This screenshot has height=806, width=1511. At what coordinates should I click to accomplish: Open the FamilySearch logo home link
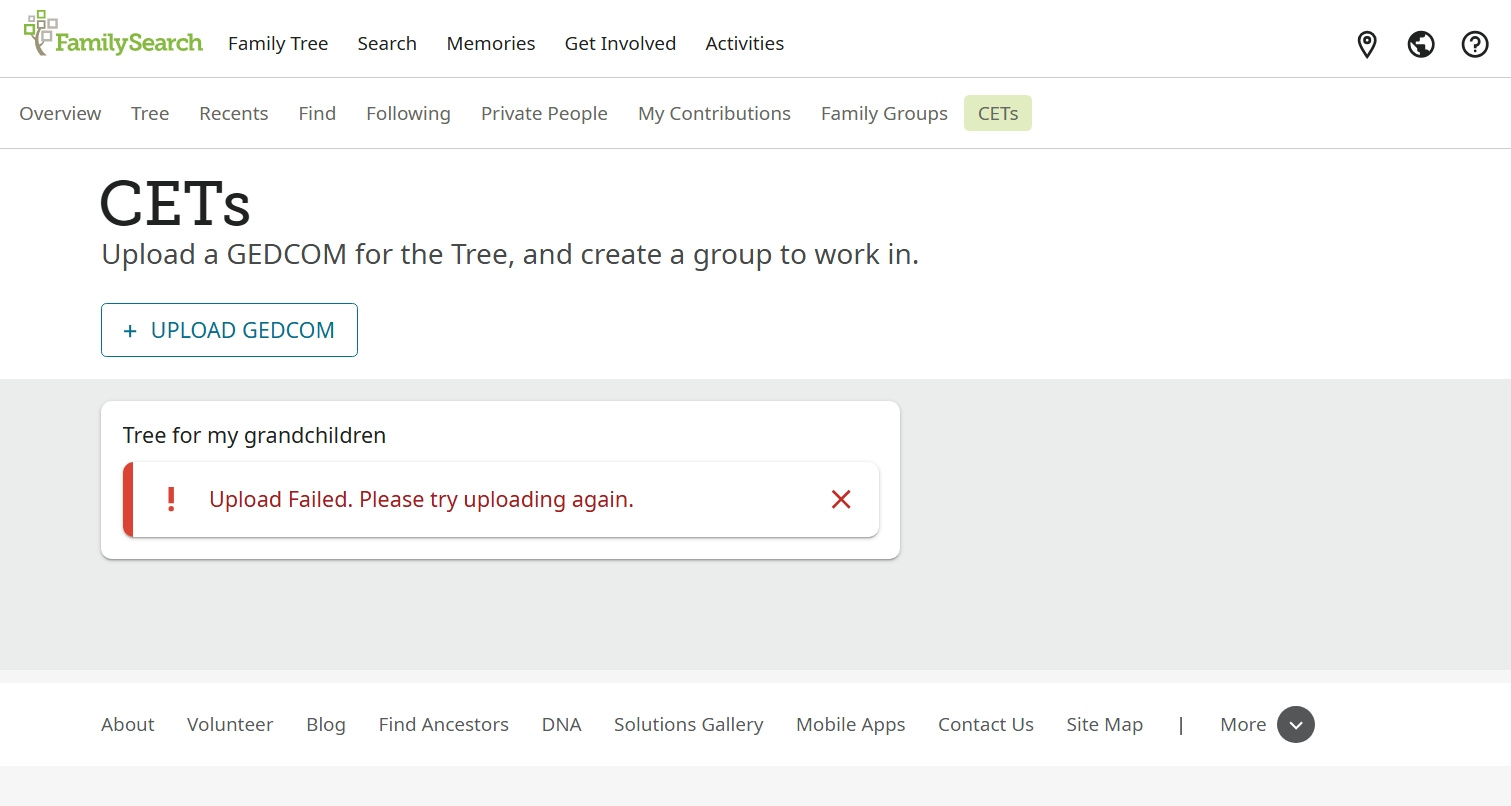113,34
